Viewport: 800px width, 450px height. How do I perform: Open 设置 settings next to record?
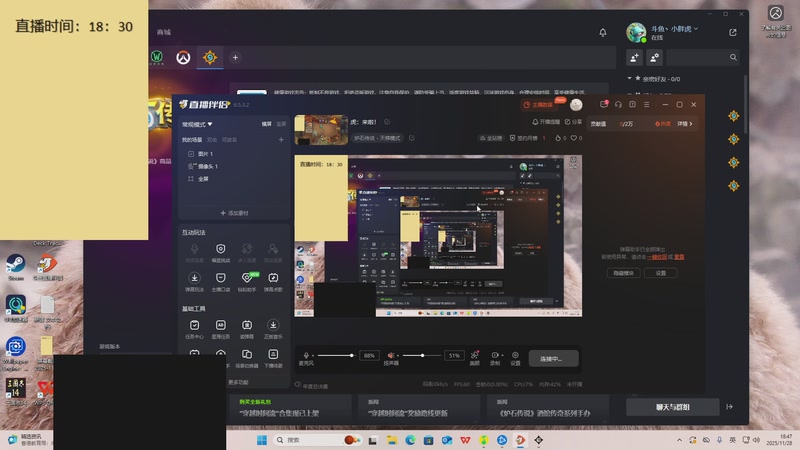[x=515, y=358]
